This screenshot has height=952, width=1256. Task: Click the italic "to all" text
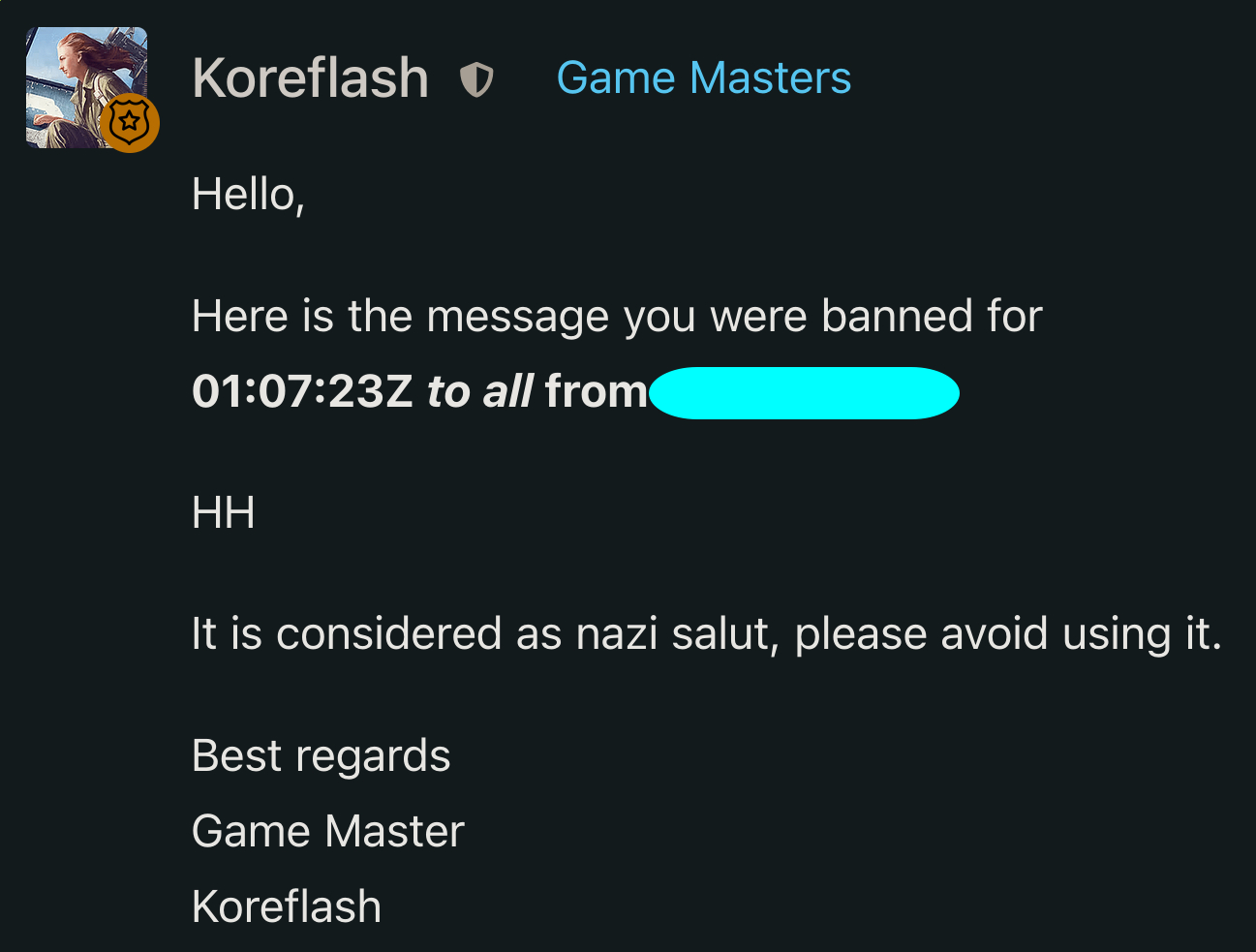(480, 391)
